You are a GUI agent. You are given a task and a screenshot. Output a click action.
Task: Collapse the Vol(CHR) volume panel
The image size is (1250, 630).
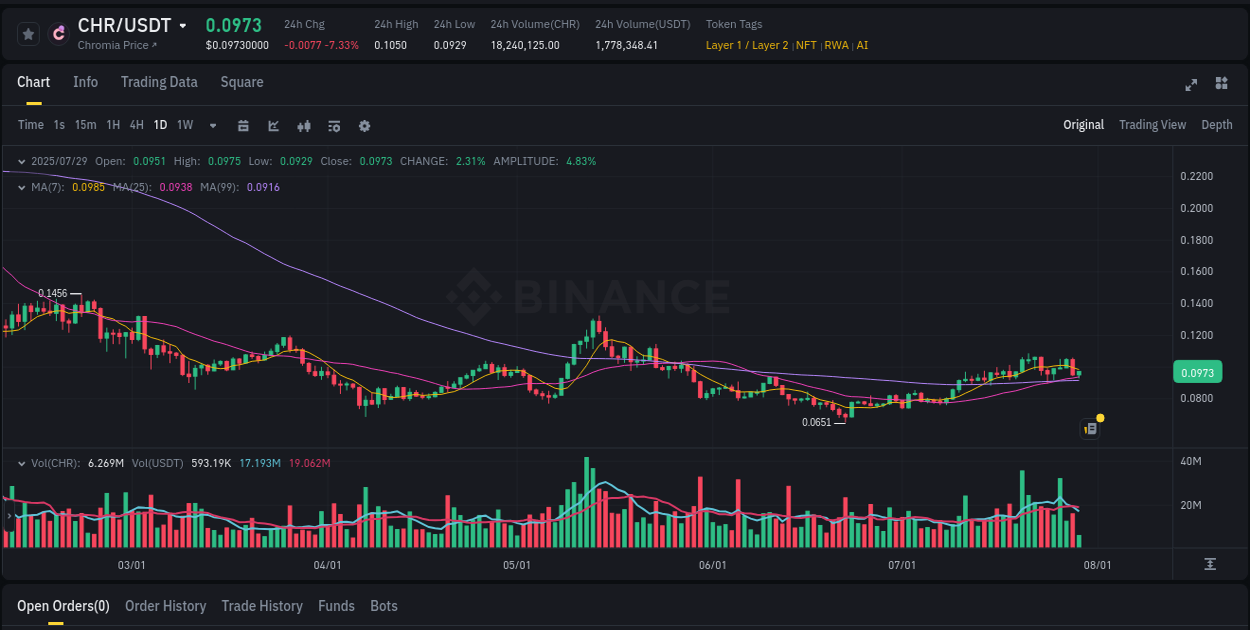coord(20,463)
